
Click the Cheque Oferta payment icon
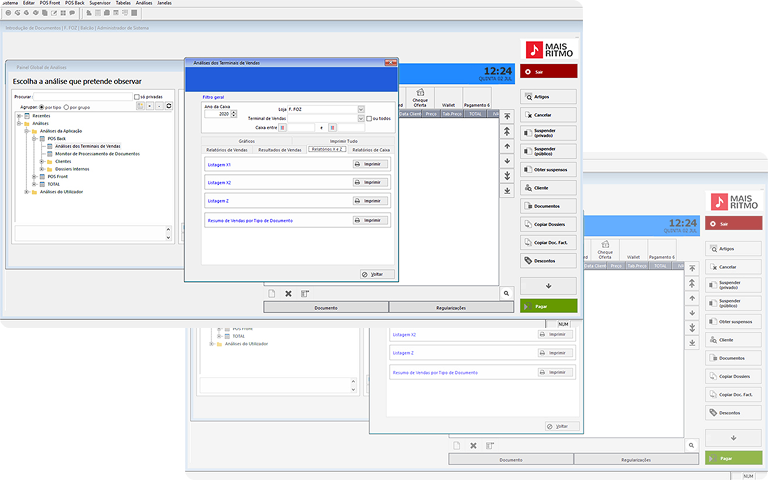[x=420, y=101]
